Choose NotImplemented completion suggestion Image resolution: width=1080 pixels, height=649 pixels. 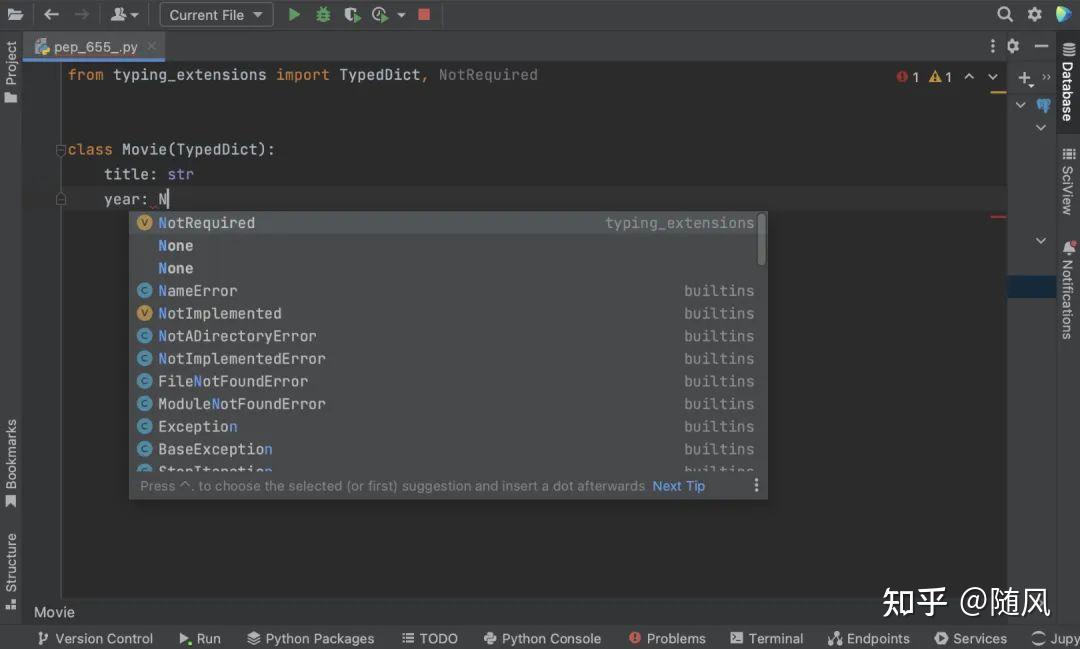445,313
